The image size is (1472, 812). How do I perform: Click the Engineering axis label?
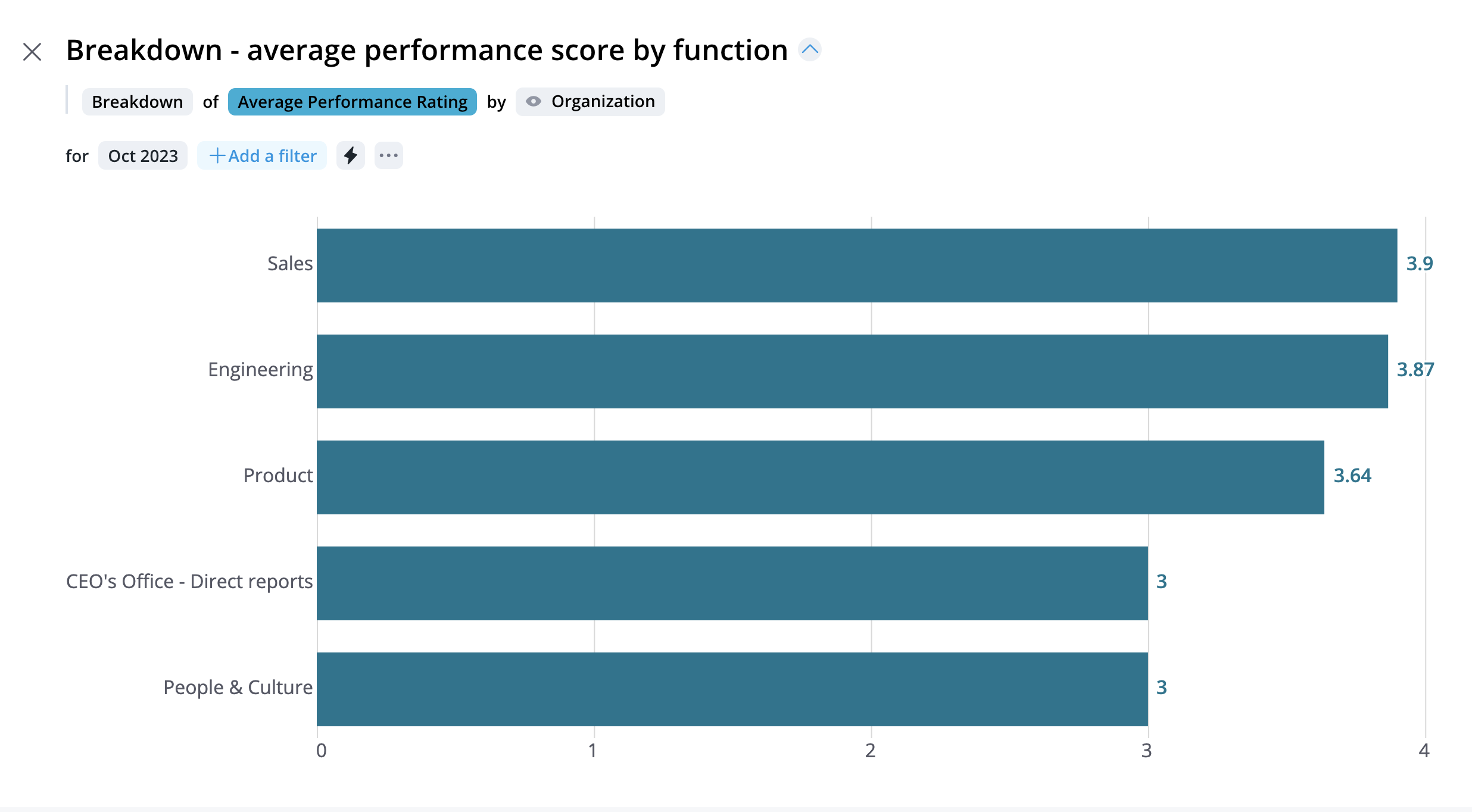click(x=260, y=370)
